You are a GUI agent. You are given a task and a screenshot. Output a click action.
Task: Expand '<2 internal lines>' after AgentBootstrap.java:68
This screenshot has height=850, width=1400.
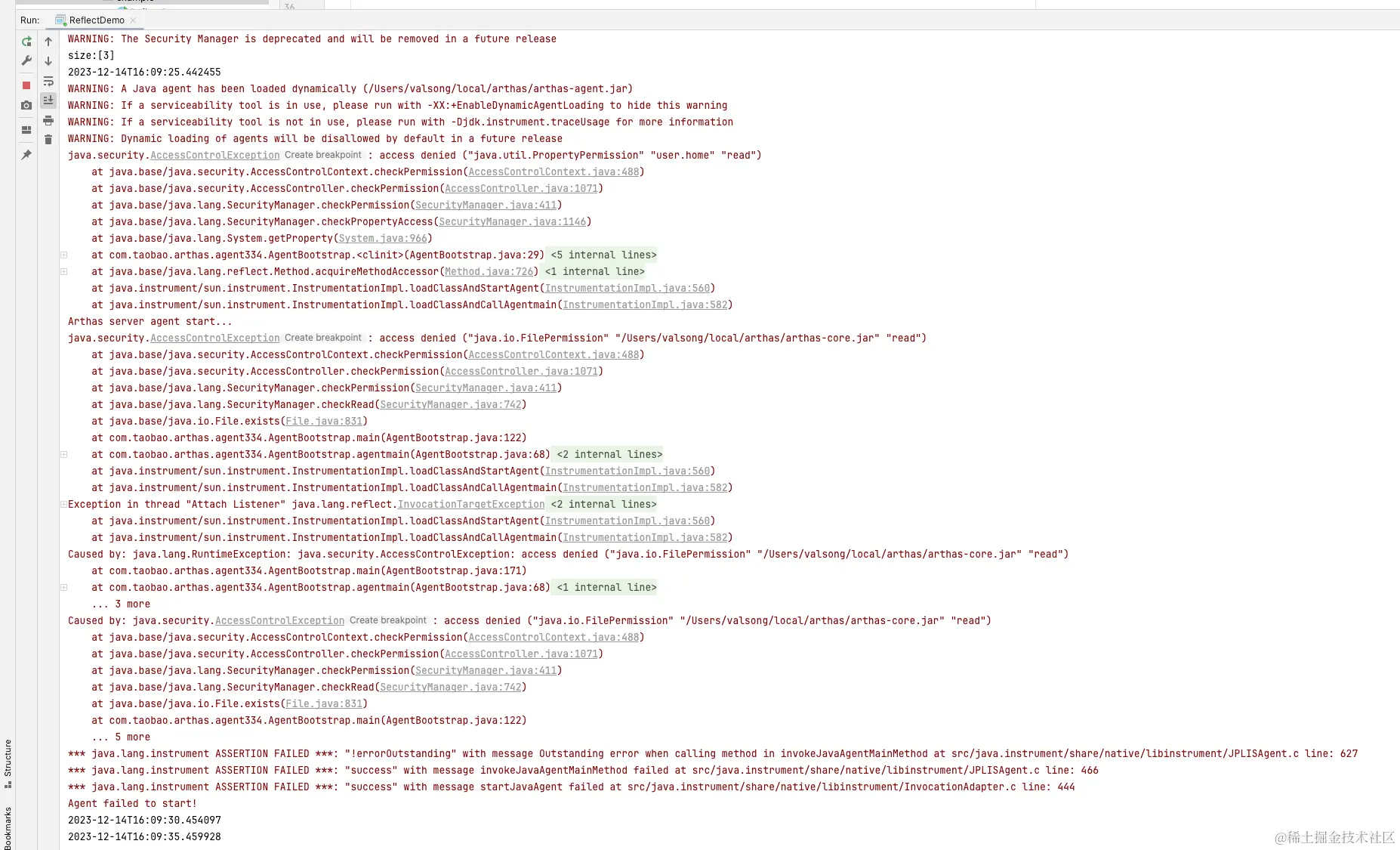609,454
